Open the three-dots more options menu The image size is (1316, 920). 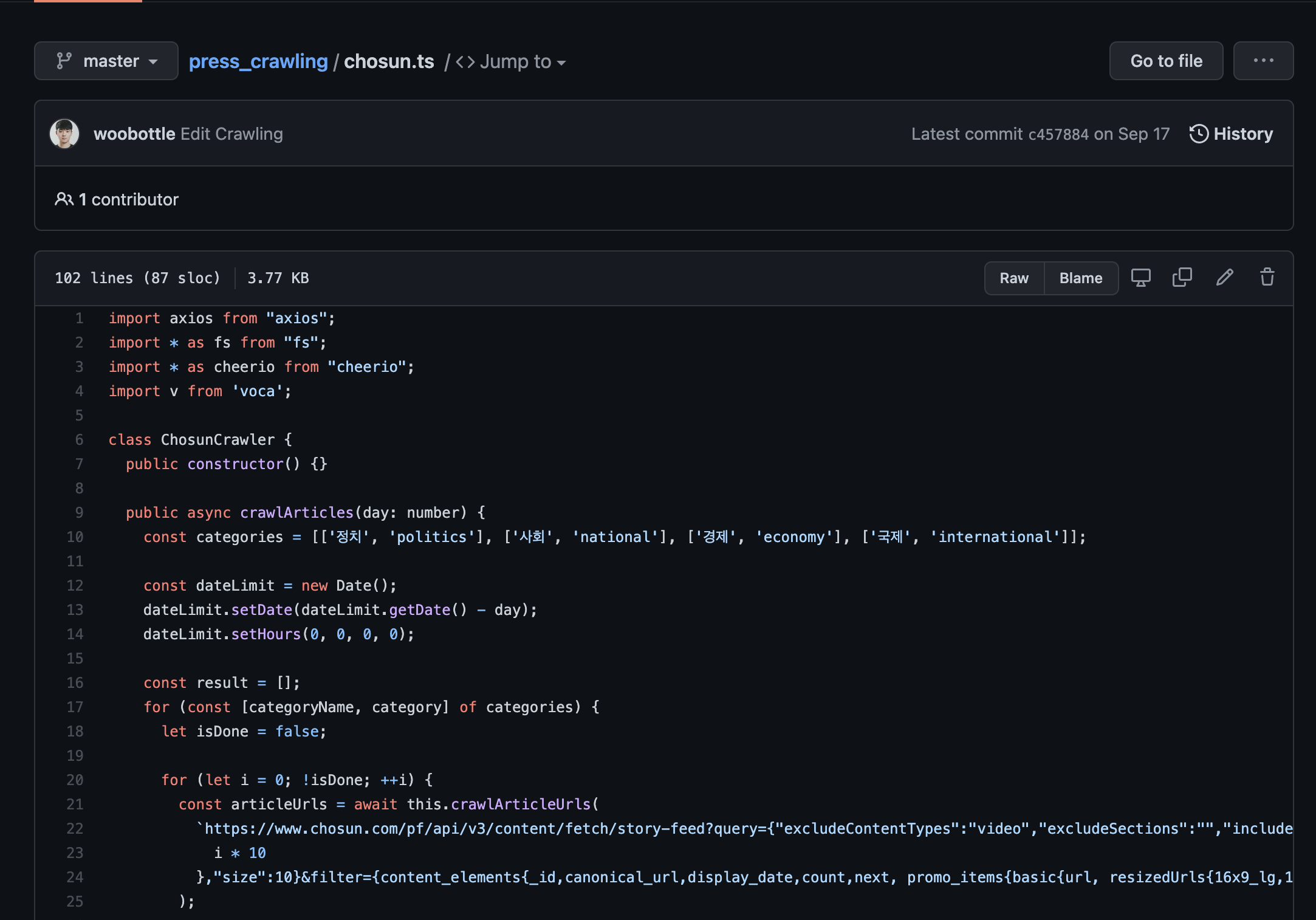pos(1263,61)
